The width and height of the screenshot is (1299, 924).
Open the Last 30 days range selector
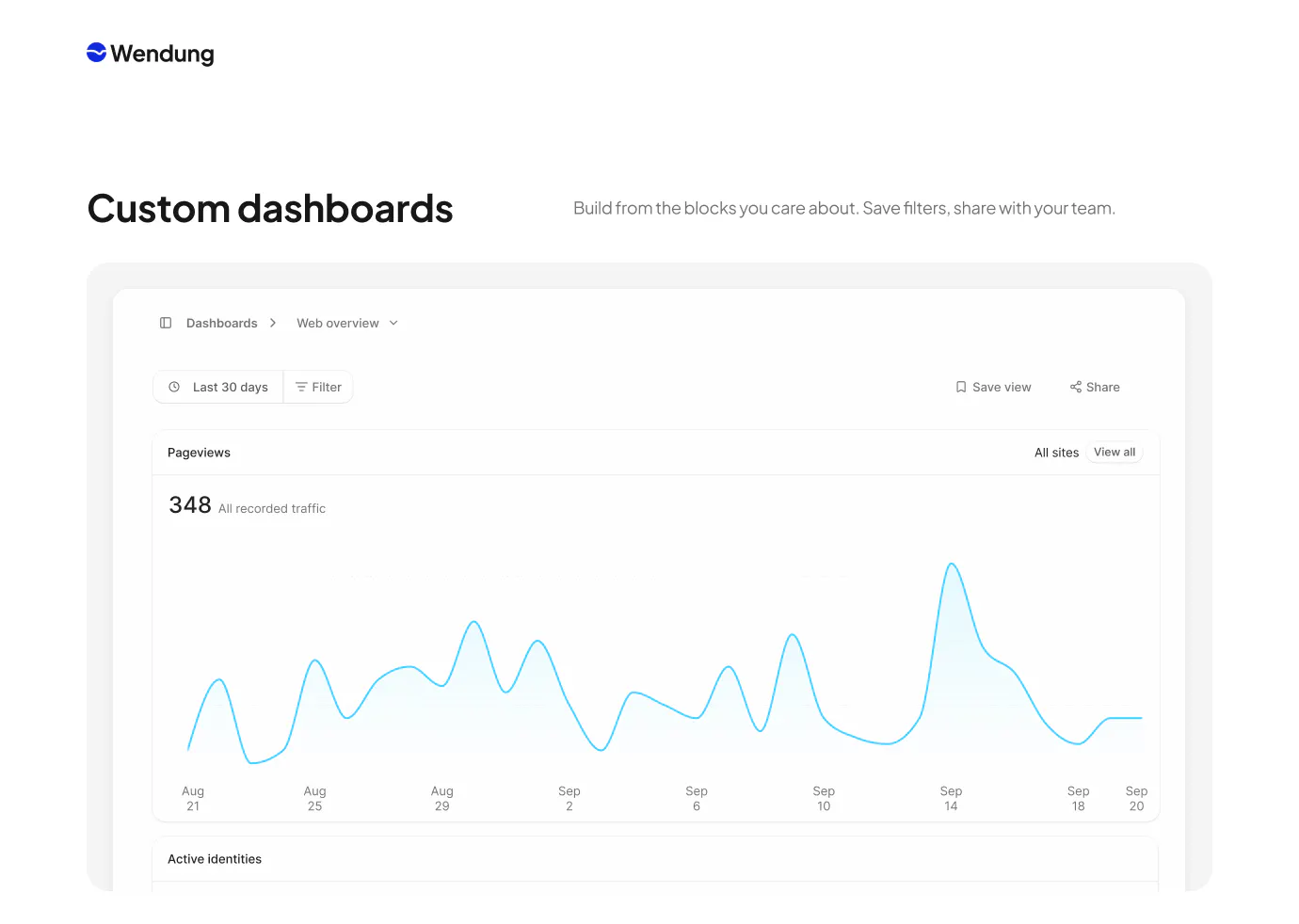pyautogui.click(x=218, y=387)
